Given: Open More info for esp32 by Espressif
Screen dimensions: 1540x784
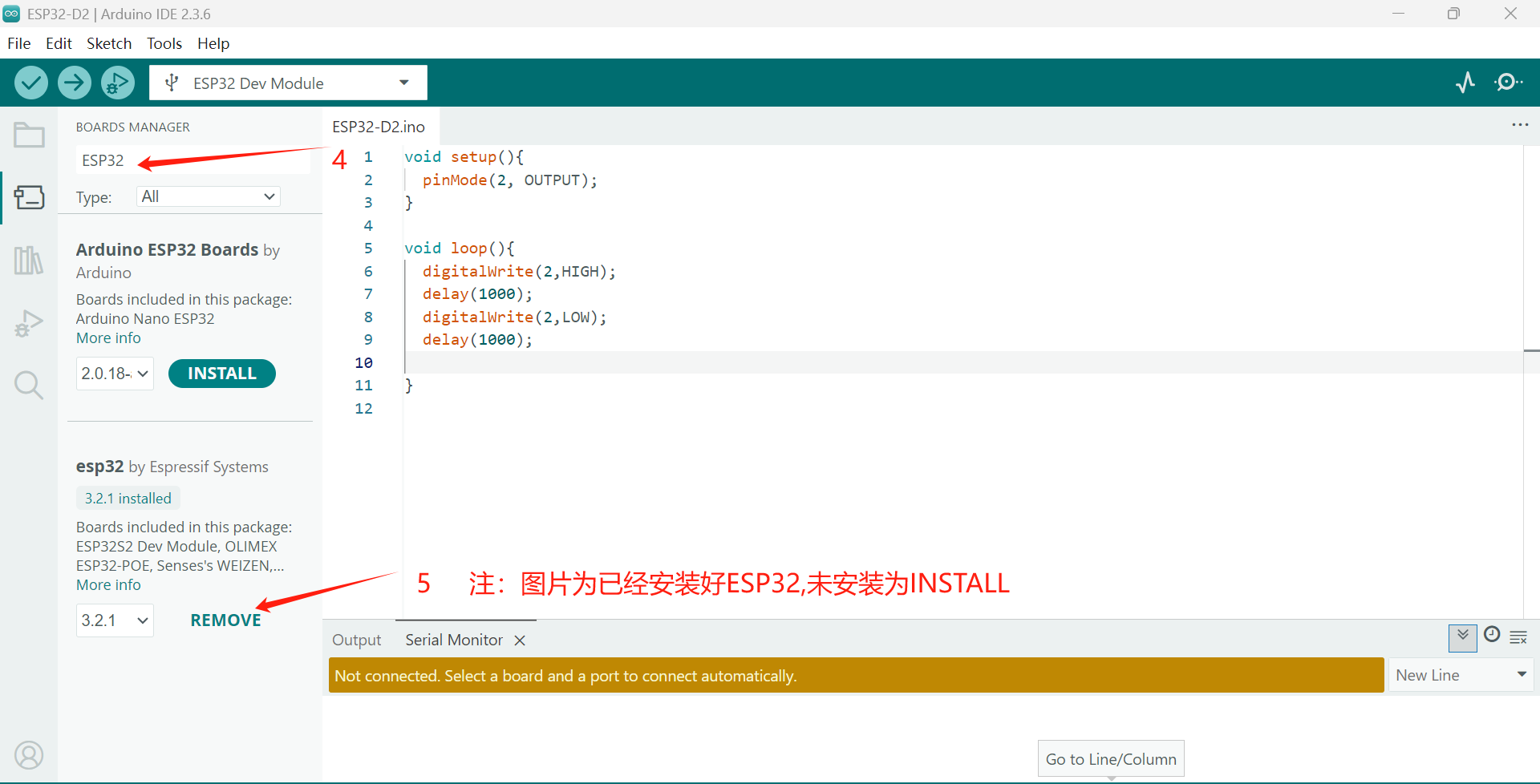Looking at the screenshot, I should [108, 585].
